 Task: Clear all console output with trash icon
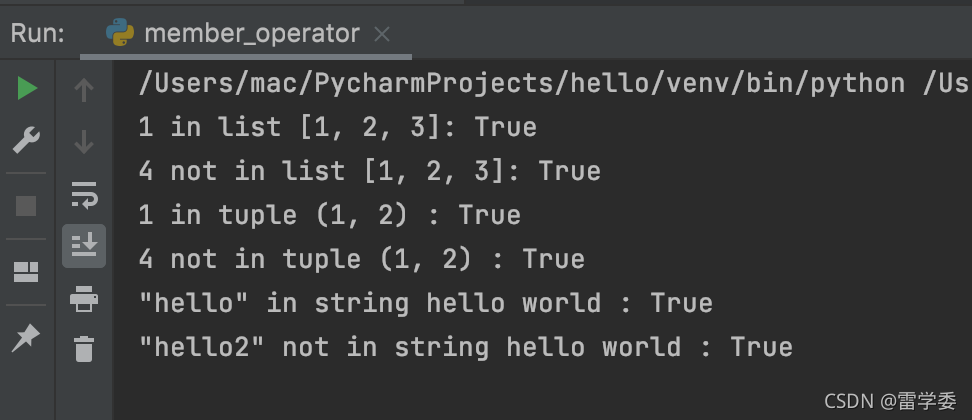[x=84, y=348]
